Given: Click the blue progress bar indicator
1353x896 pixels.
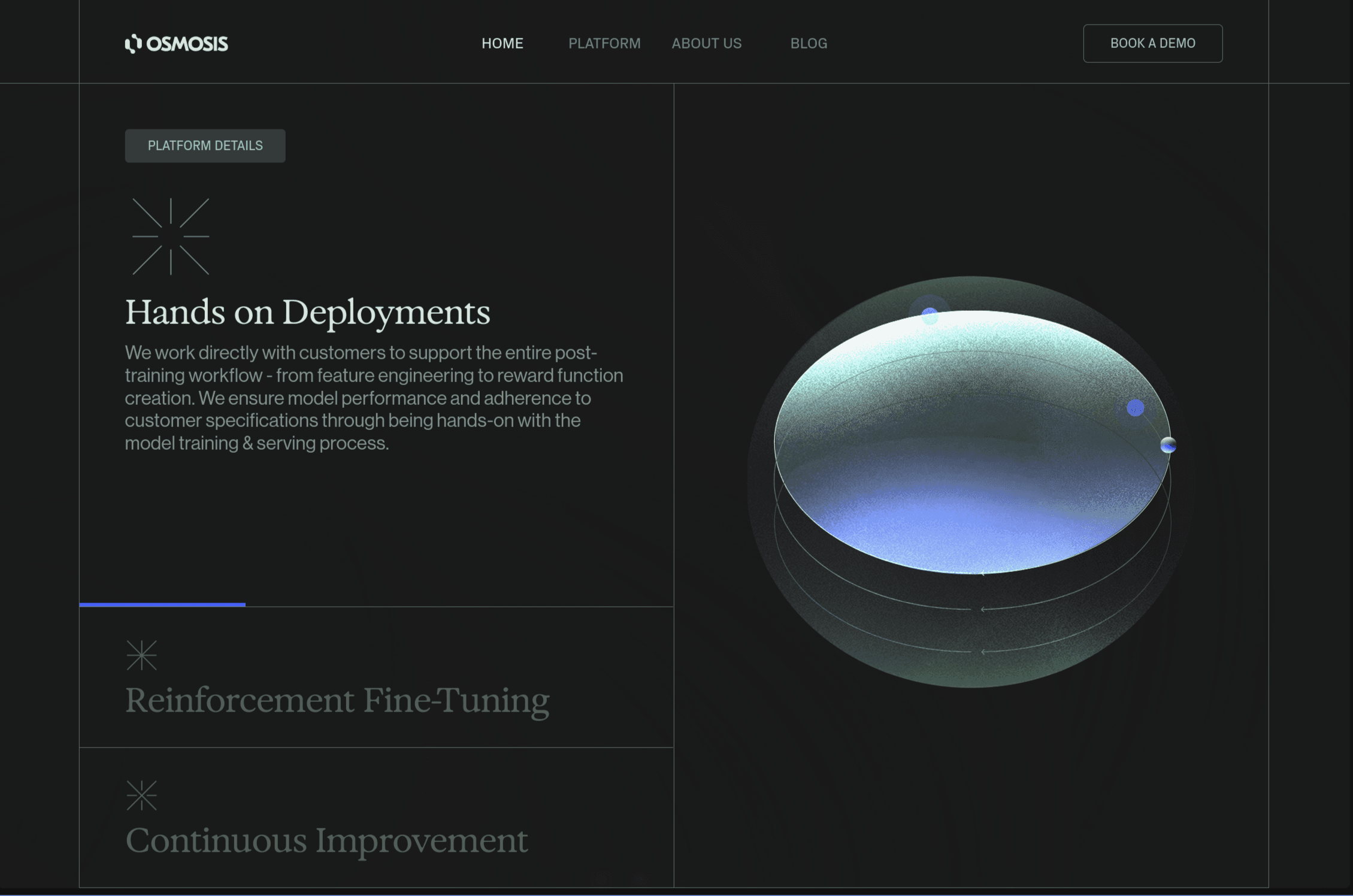Looking at the screenshot, I should (x=162, y=605).
